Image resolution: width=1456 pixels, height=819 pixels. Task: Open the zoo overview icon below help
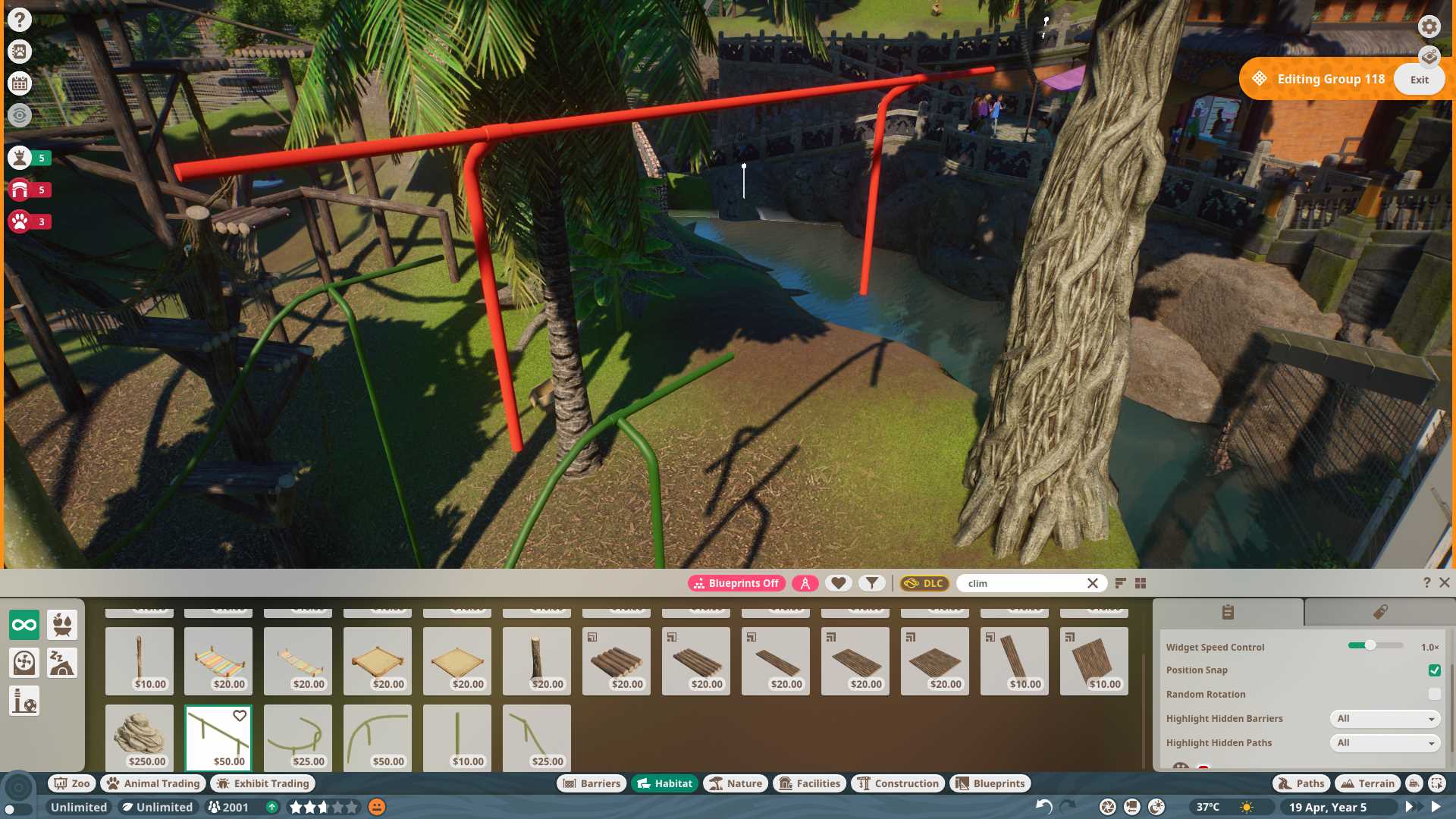[20, 52]
